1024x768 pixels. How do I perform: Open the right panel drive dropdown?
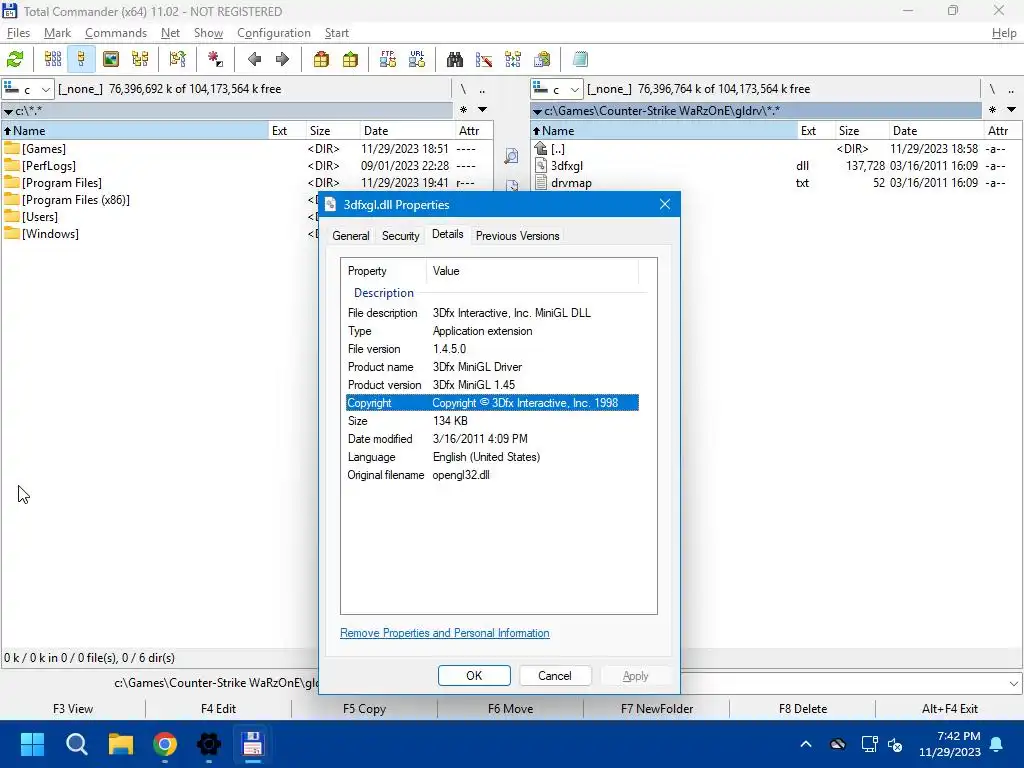[x=575, y=89]
